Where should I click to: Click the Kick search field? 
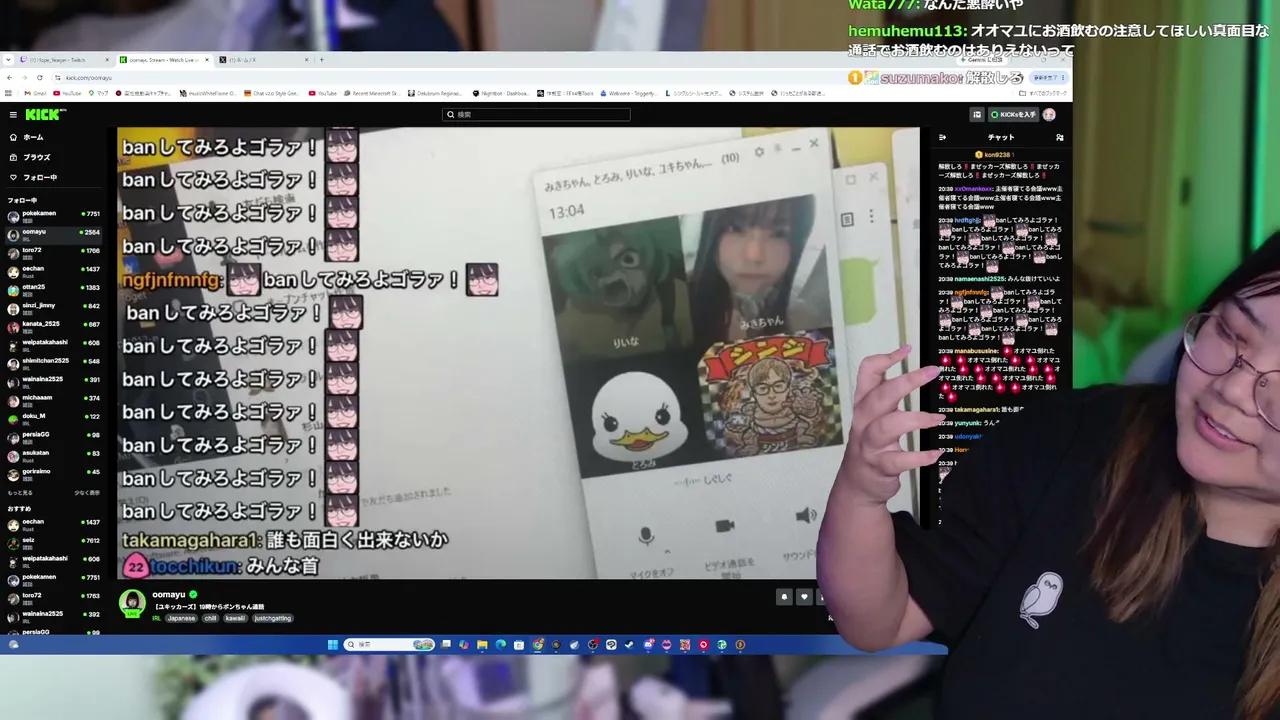[x=536, y=114]
